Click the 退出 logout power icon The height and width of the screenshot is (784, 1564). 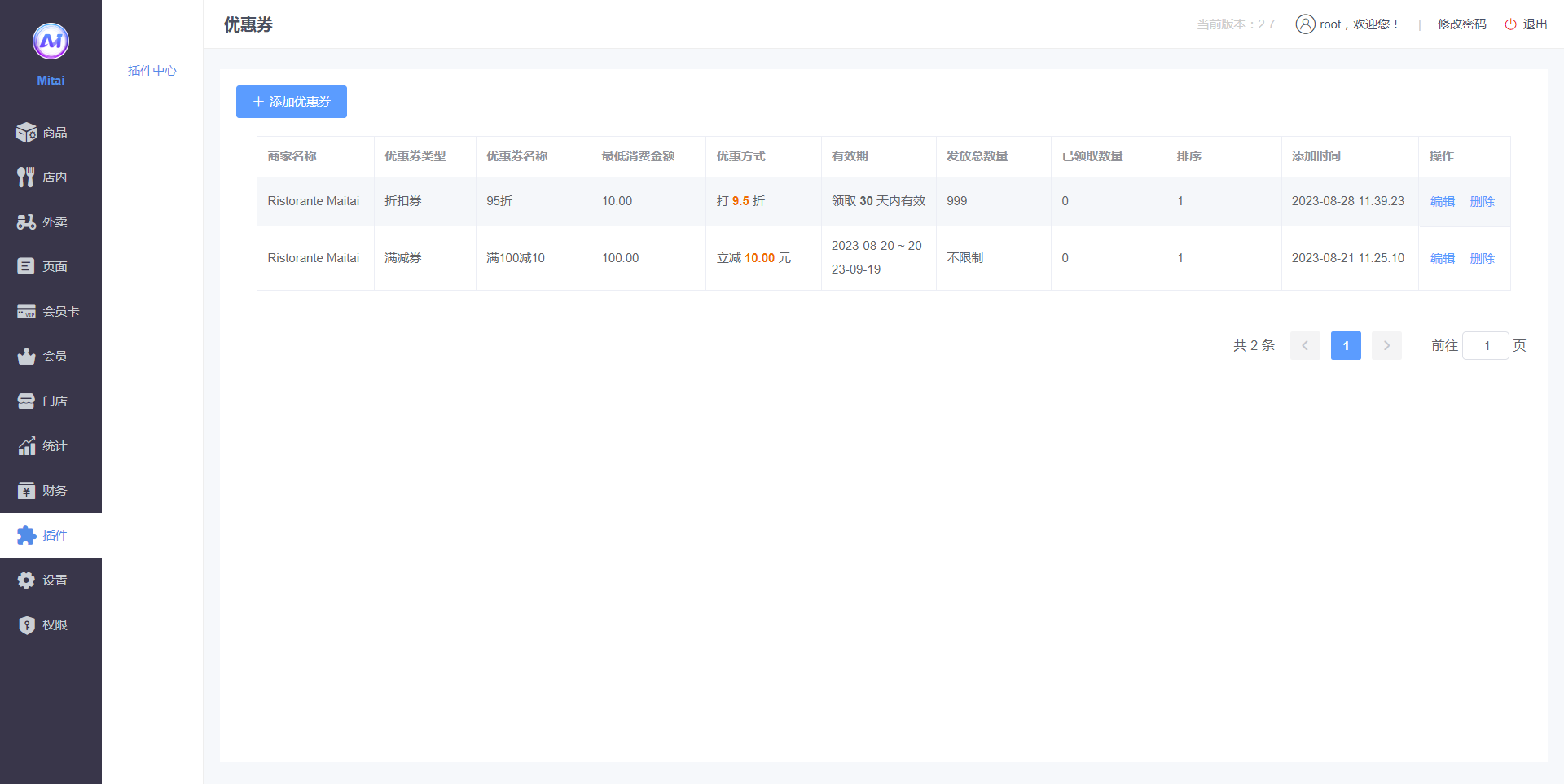pyautogui.click(x=1510, y=24)
